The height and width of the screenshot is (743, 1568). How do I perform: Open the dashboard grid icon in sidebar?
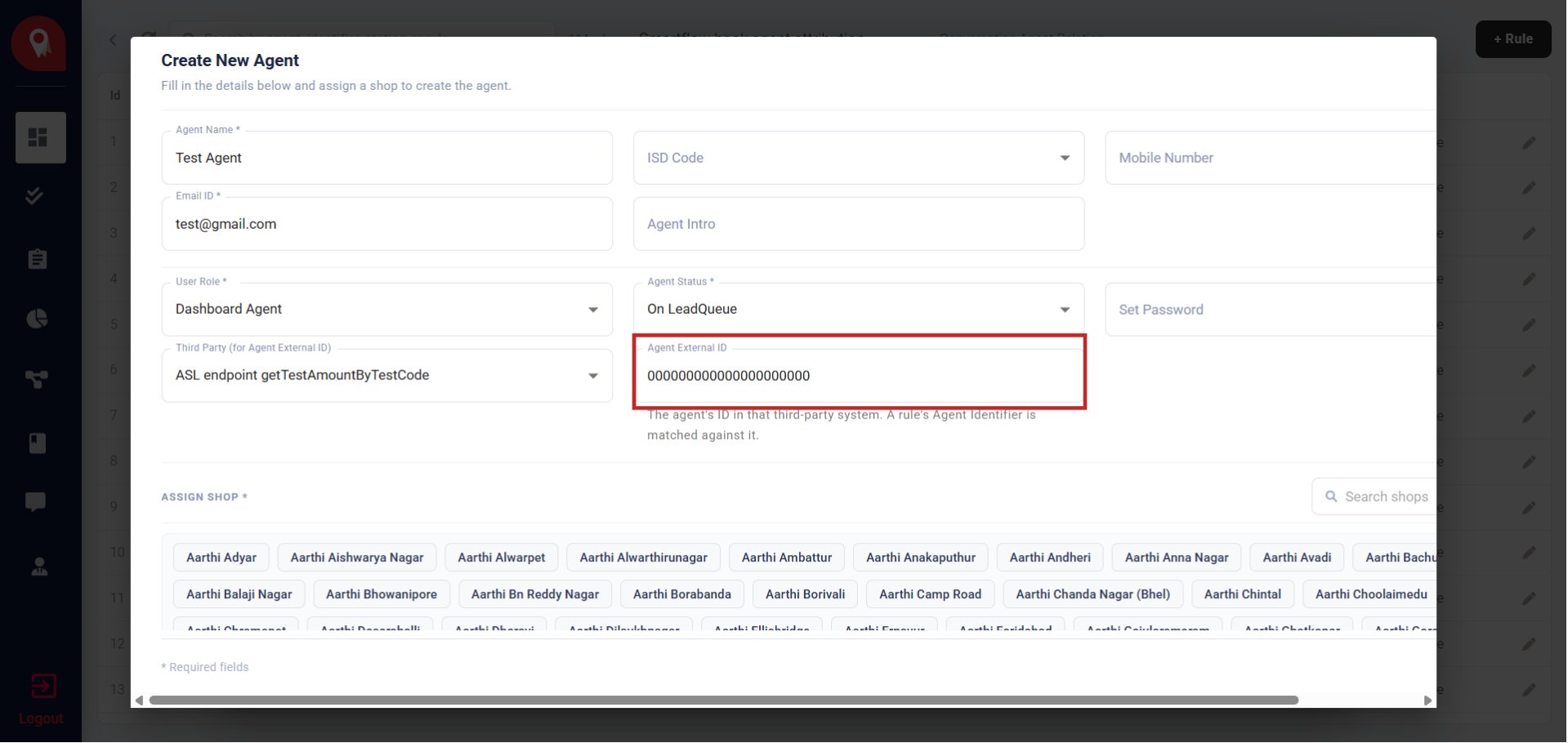38,137
